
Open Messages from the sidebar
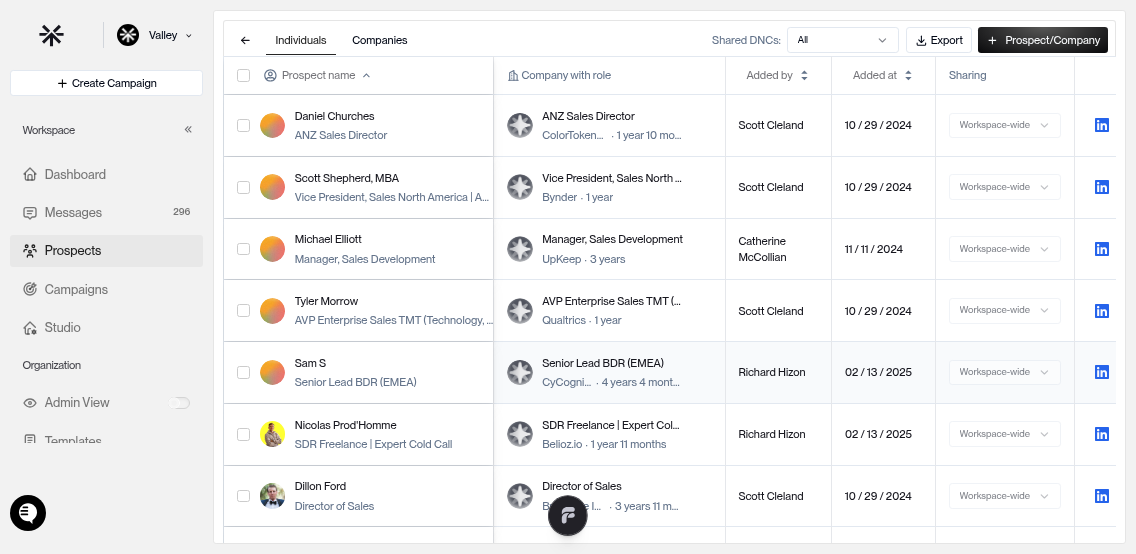(x=106, y=212)
